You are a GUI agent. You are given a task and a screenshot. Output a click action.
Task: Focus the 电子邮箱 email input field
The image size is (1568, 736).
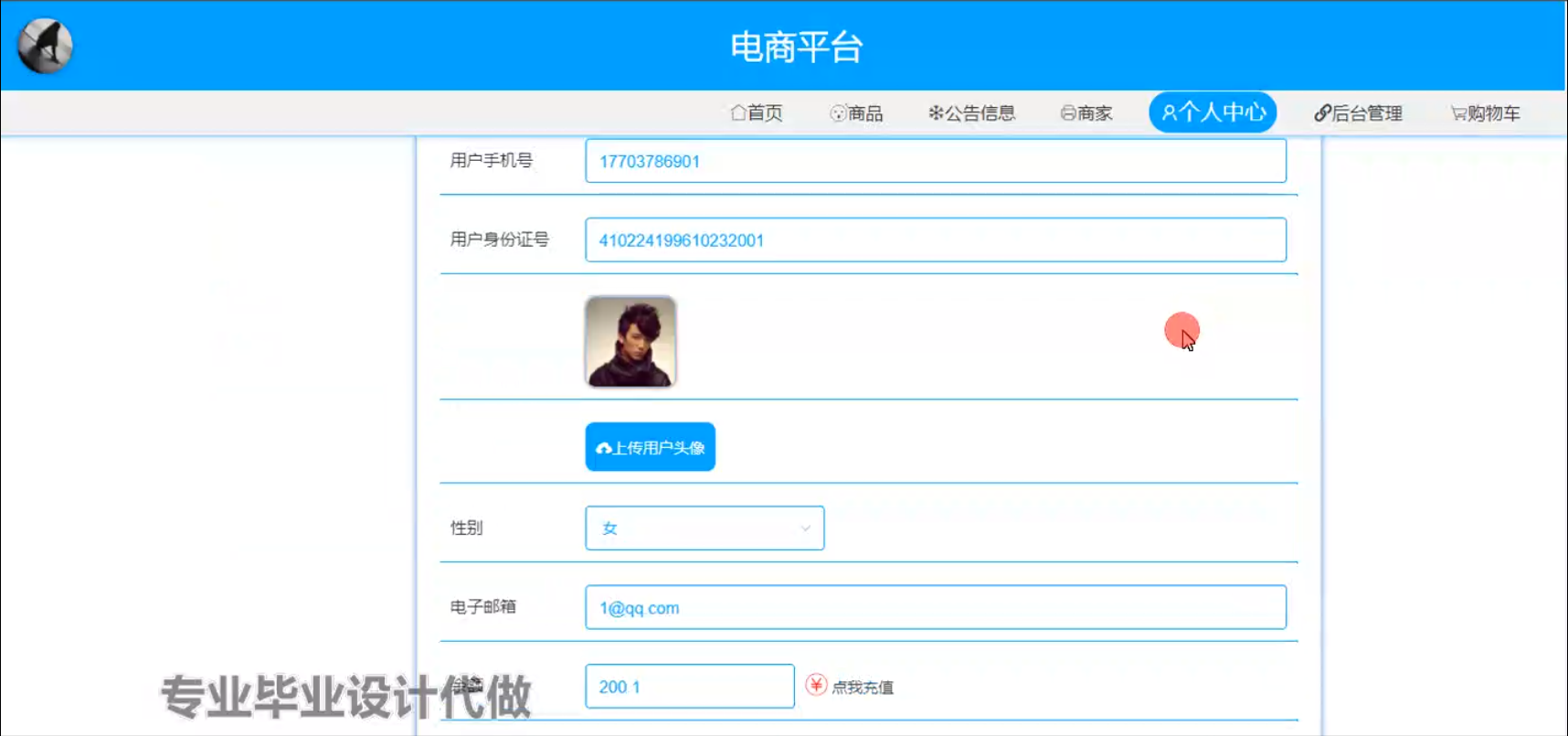click(x=936, y=607)
